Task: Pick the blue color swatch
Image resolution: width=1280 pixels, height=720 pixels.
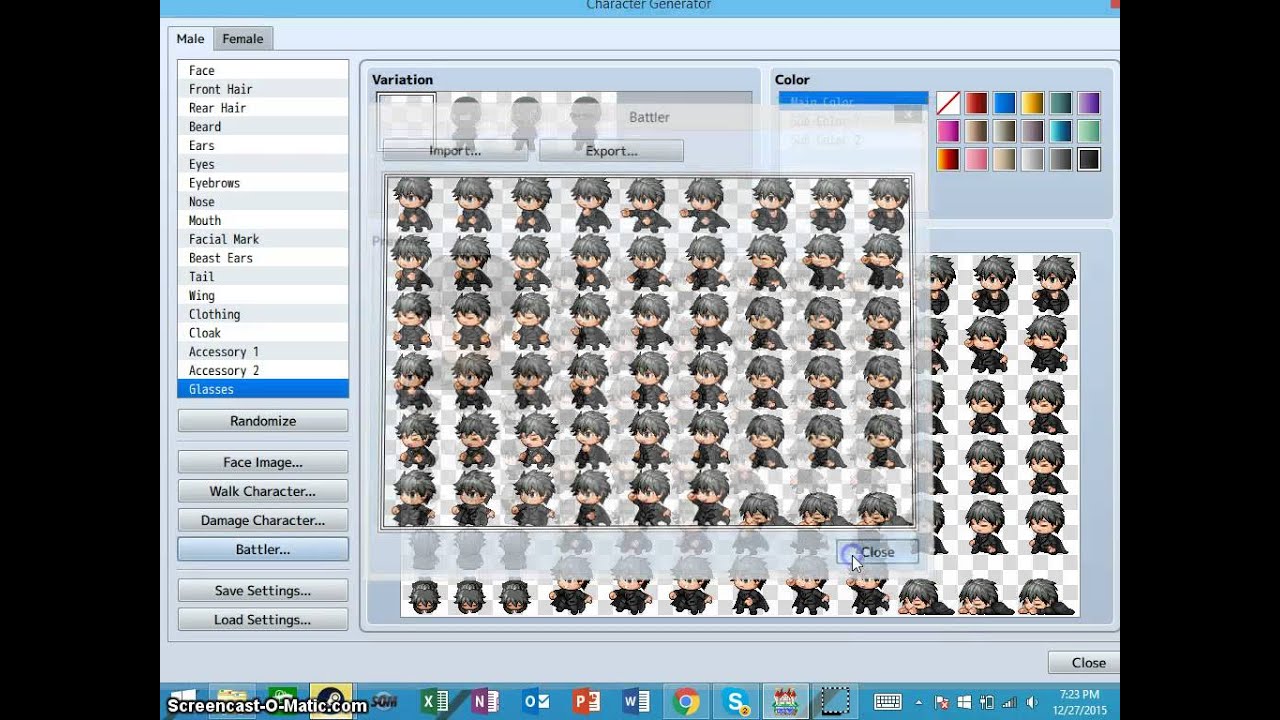Action: (x=1004, y=103)
